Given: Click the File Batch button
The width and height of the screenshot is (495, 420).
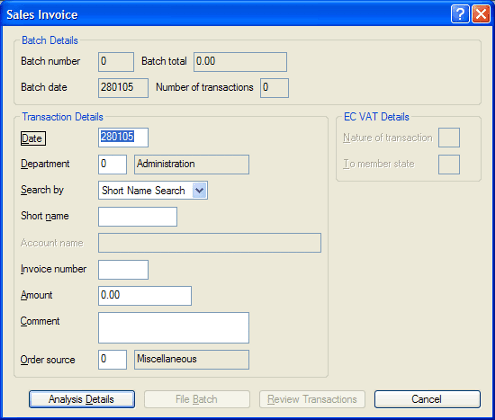Looking at the screenshot, I should click(x=197, y=399).
